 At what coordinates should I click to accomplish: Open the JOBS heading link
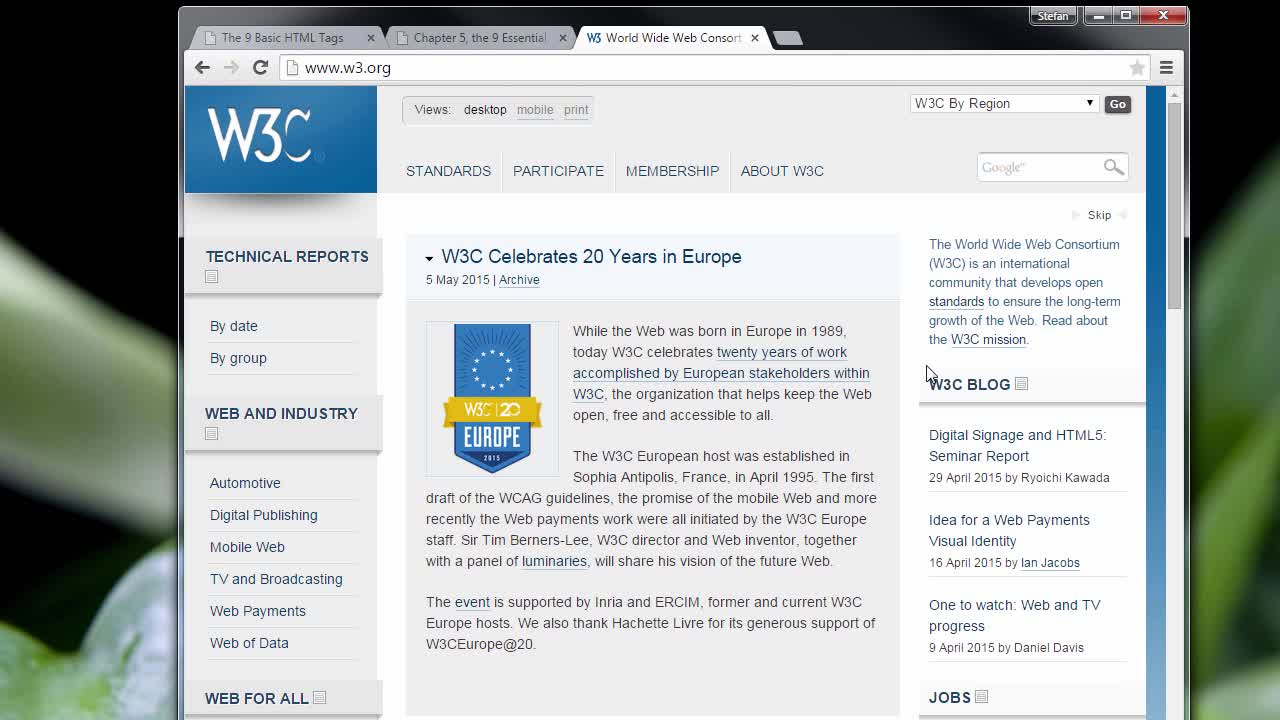pos(950,697)
